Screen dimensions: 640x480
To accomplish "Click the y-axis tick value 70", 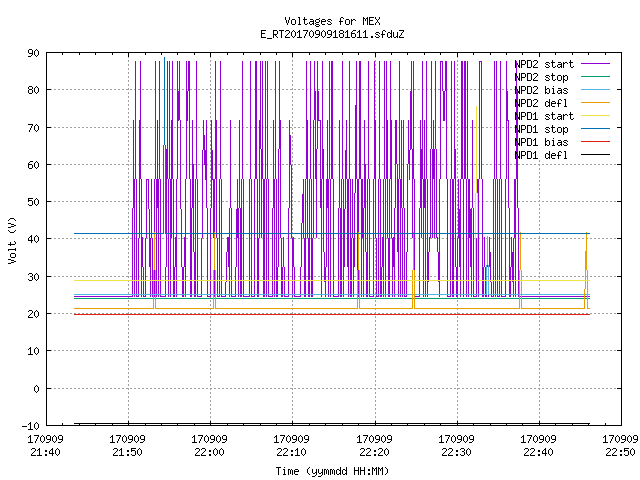I will tap(33, 128).
